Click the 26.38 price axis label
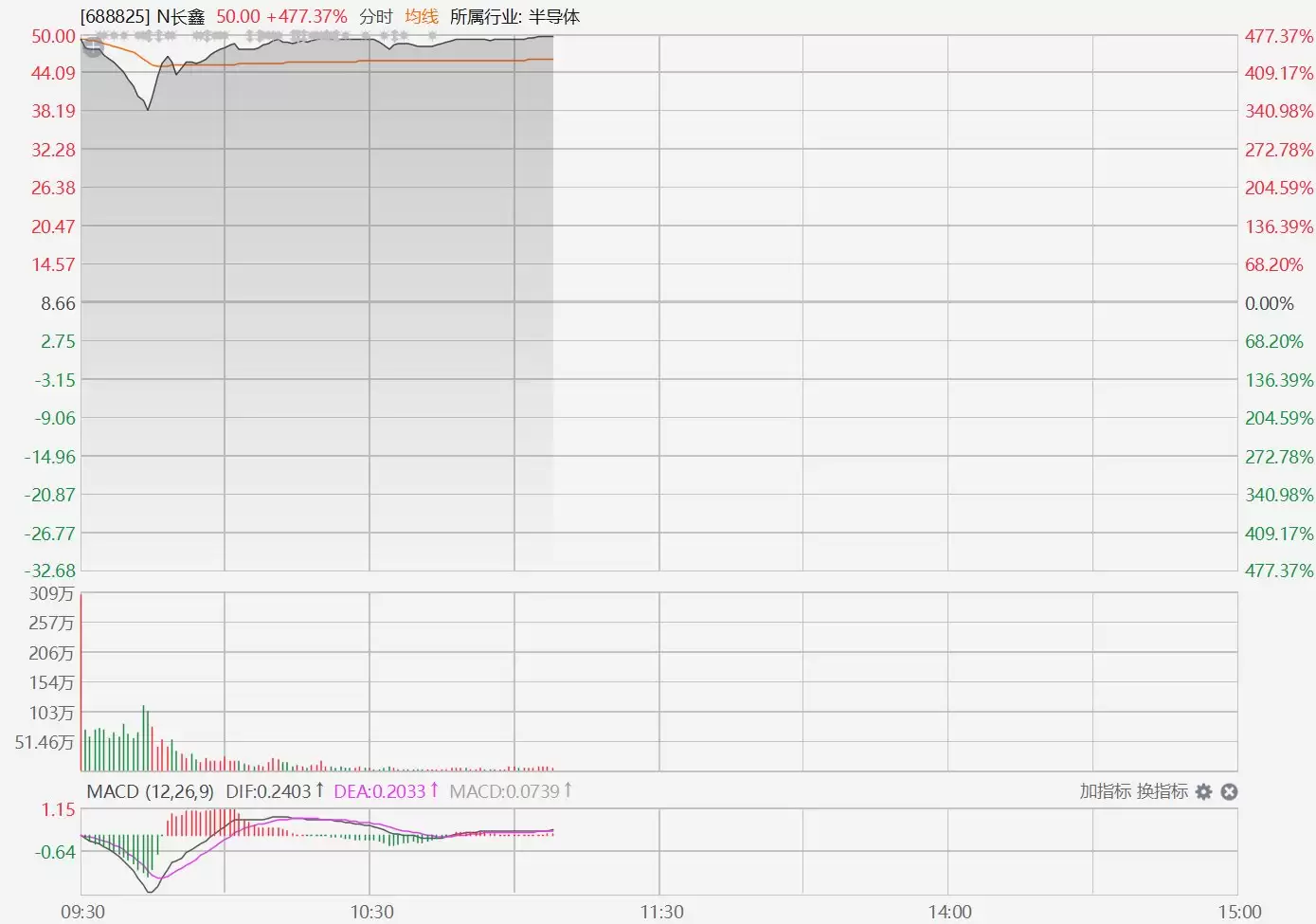The image size is (1316, 924). click(53, 188)
